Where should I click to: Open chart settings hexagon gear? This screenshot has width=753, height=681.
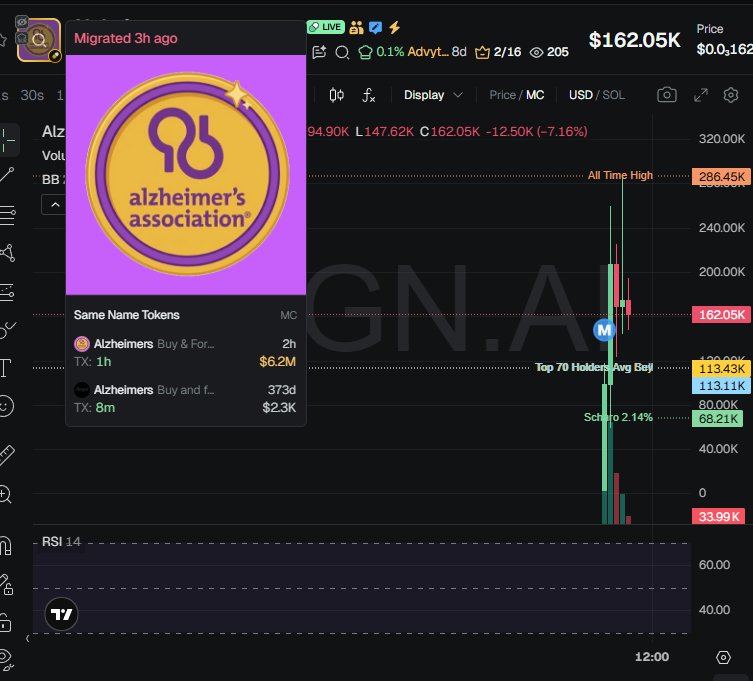click(730, 95)
